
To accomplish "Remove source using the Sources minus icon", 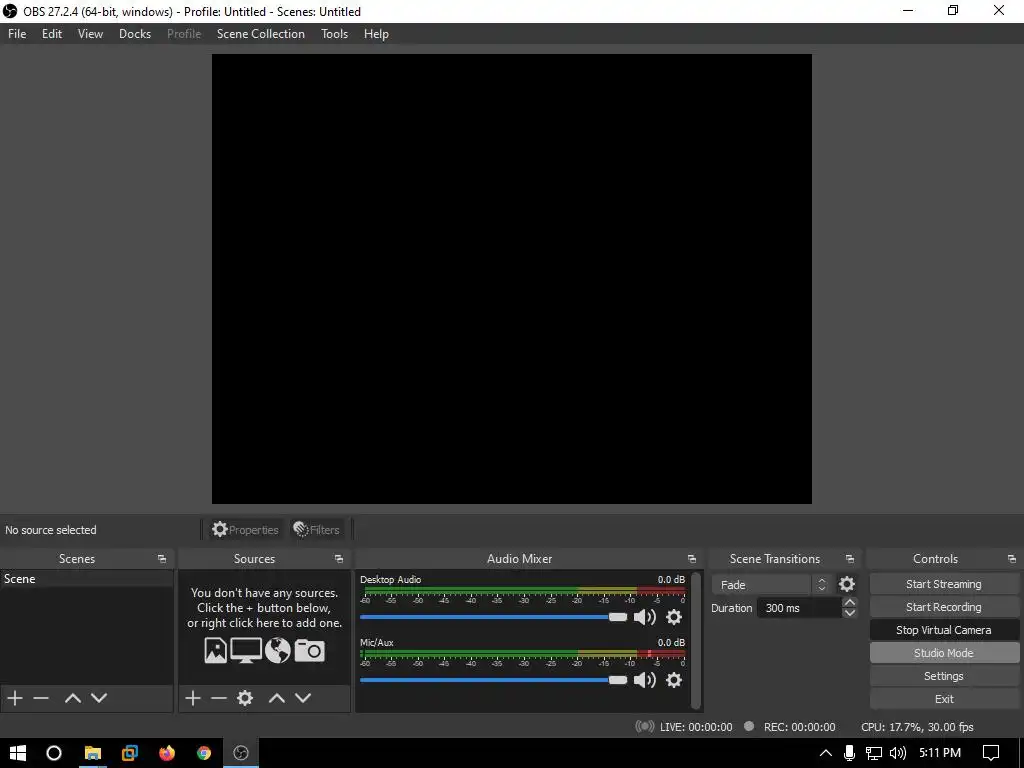I will click(x=219, y=698).
